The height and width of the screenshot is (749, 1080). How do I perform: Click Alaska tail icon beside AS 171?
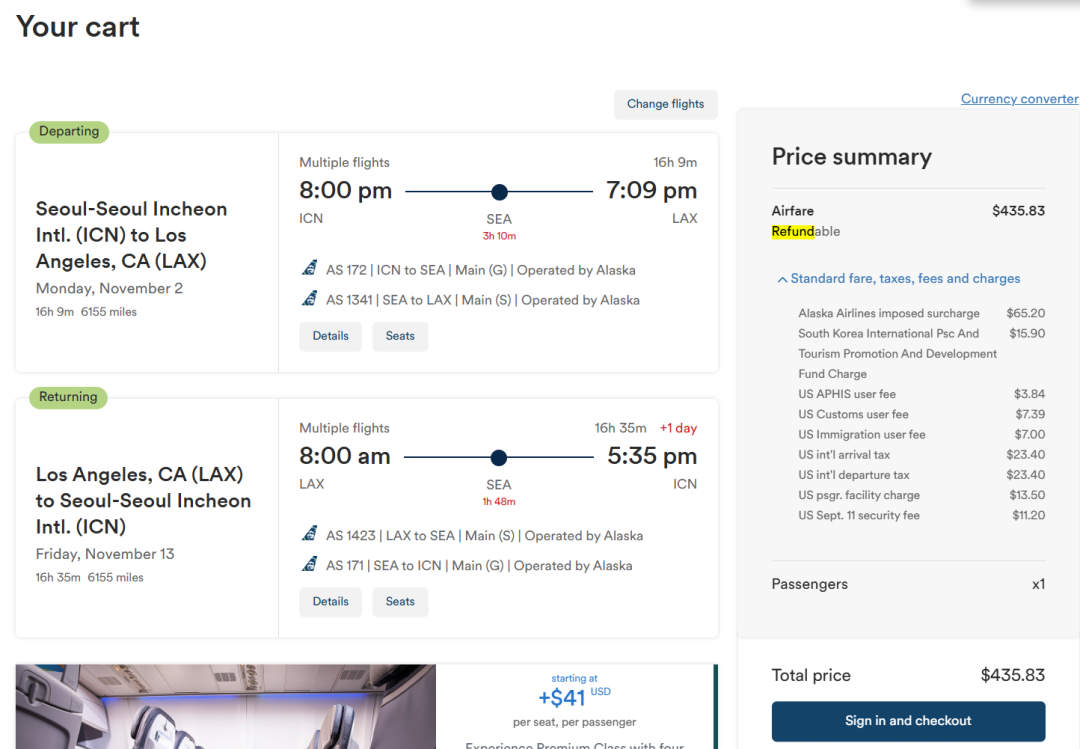coord(310,565)
